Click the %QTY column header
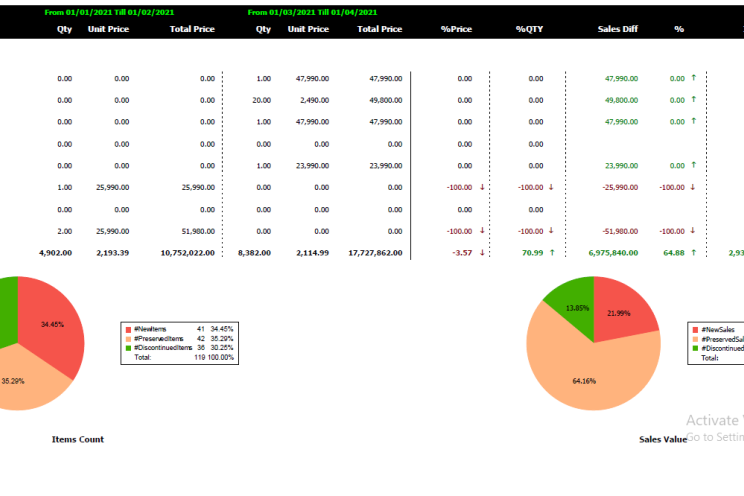The width and height of the screenshot is (744, 496). pos(529,29)
